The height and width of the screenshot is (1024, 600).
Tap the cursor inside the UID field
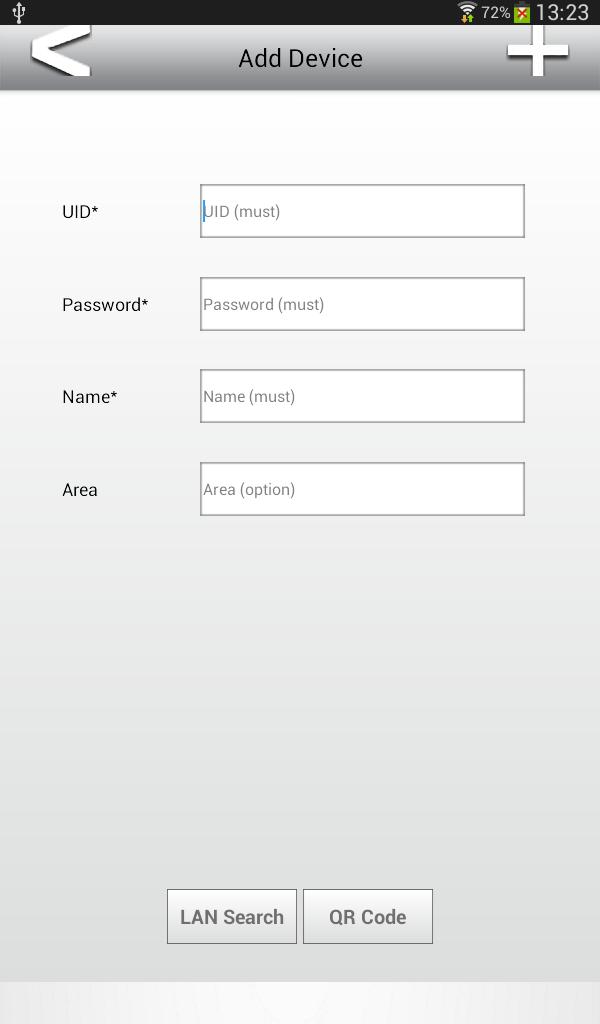click(204, 210)
